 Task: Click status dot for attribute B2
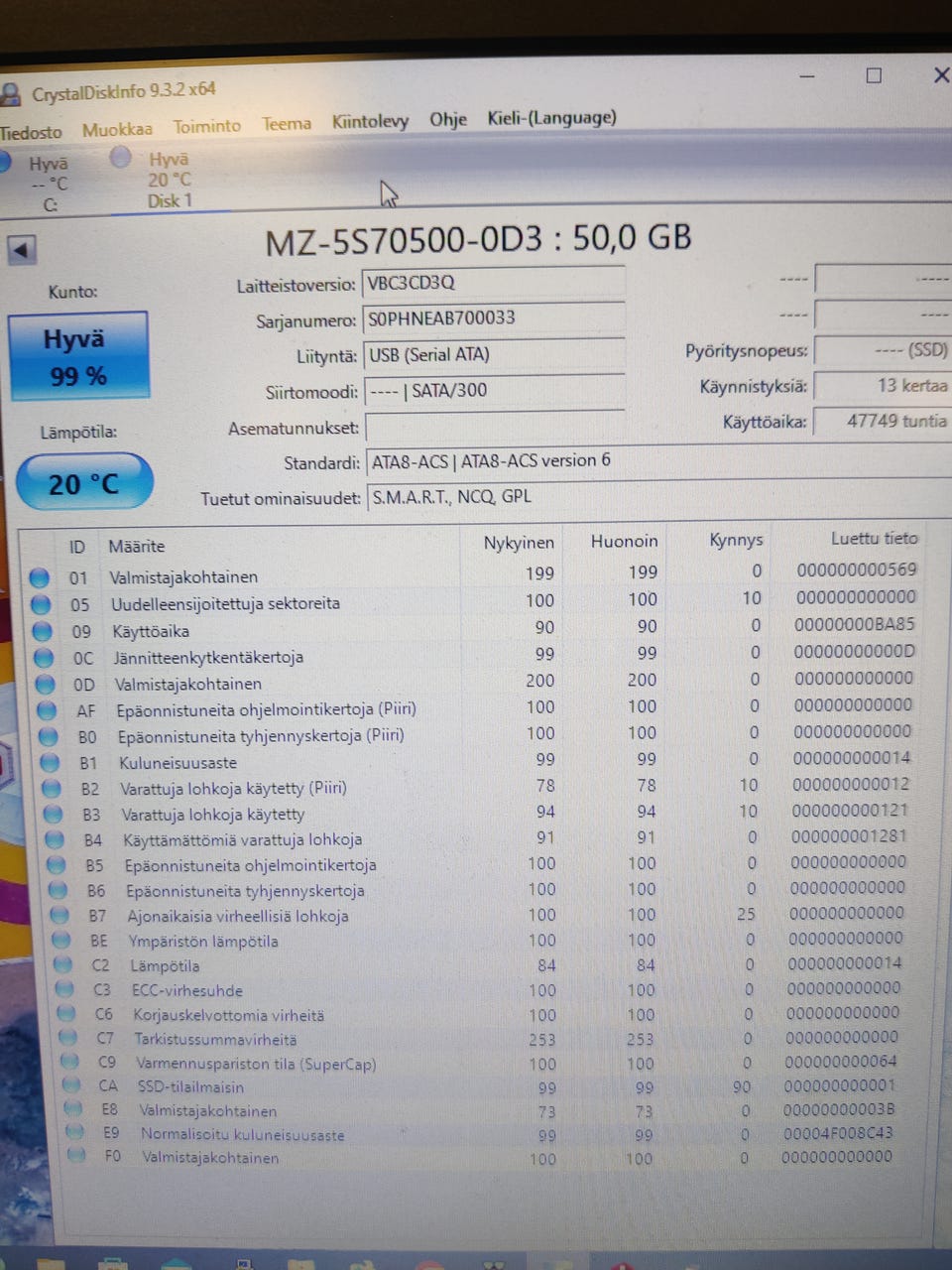coord(53,789)
